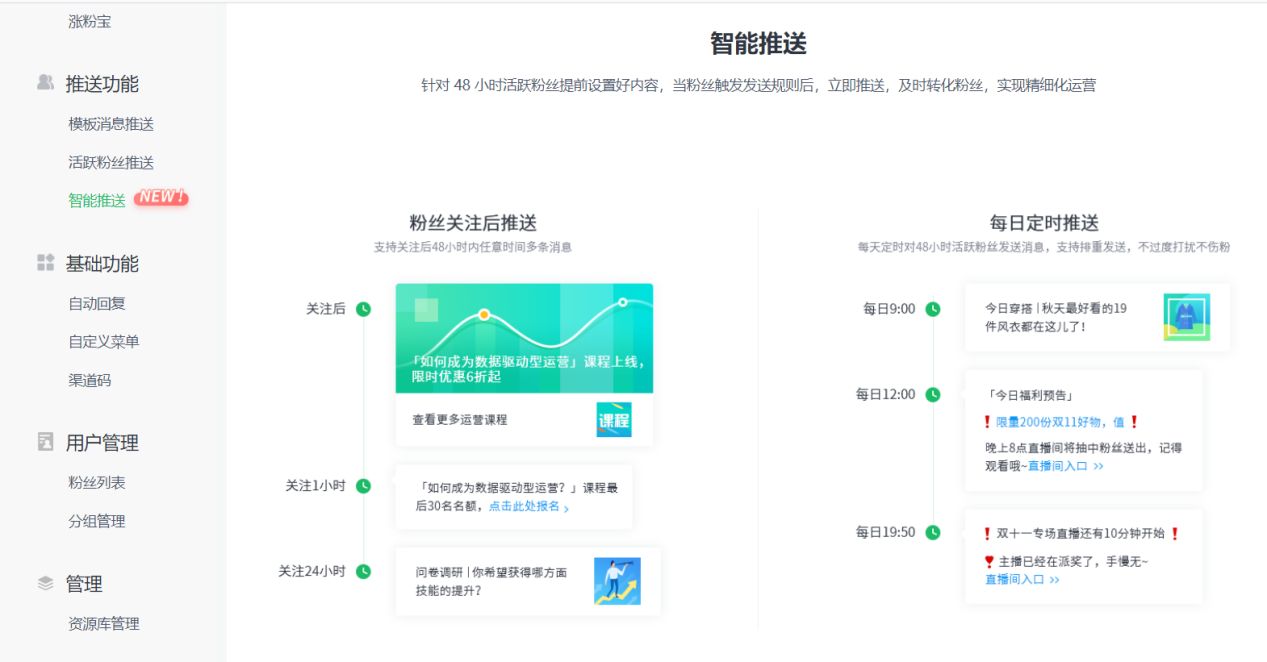
Task: Click the 每日定时推送 heading
Action: click(x=1044, y=223)
